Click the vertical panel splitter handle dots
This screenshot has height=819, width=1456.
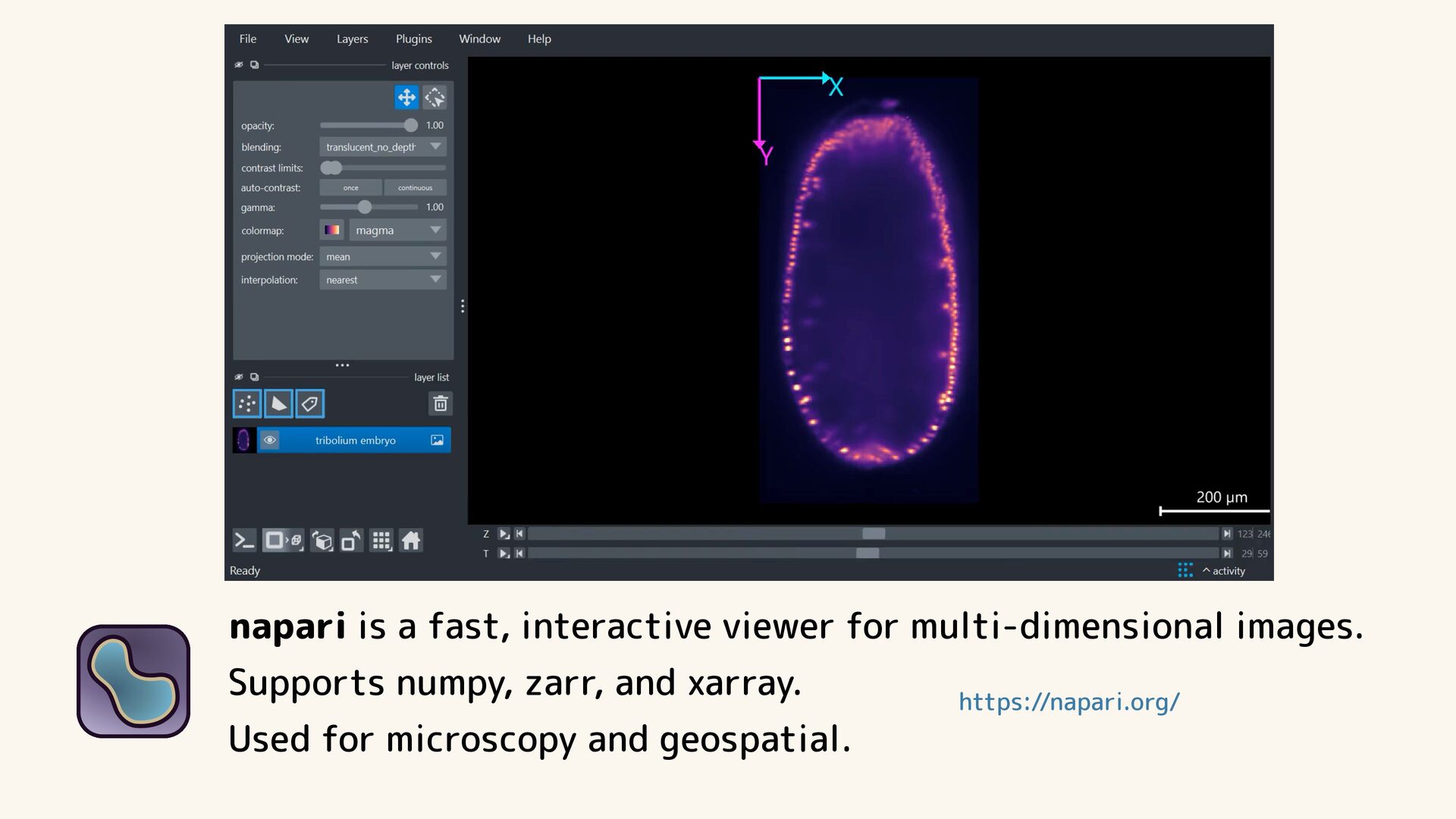pos(462,306)
